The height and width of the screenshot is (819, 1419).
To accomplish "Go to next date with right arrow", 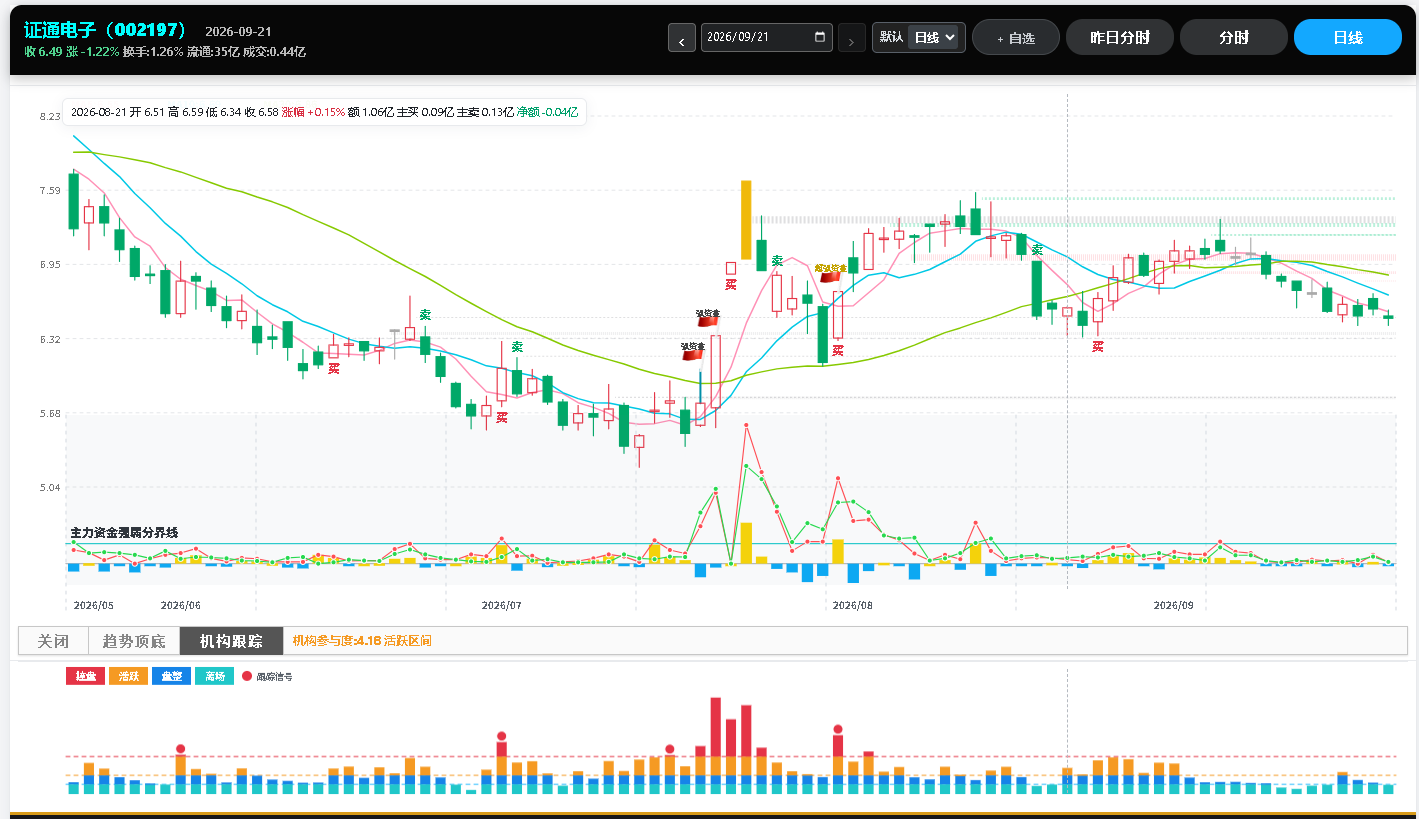I will [852, 38].
